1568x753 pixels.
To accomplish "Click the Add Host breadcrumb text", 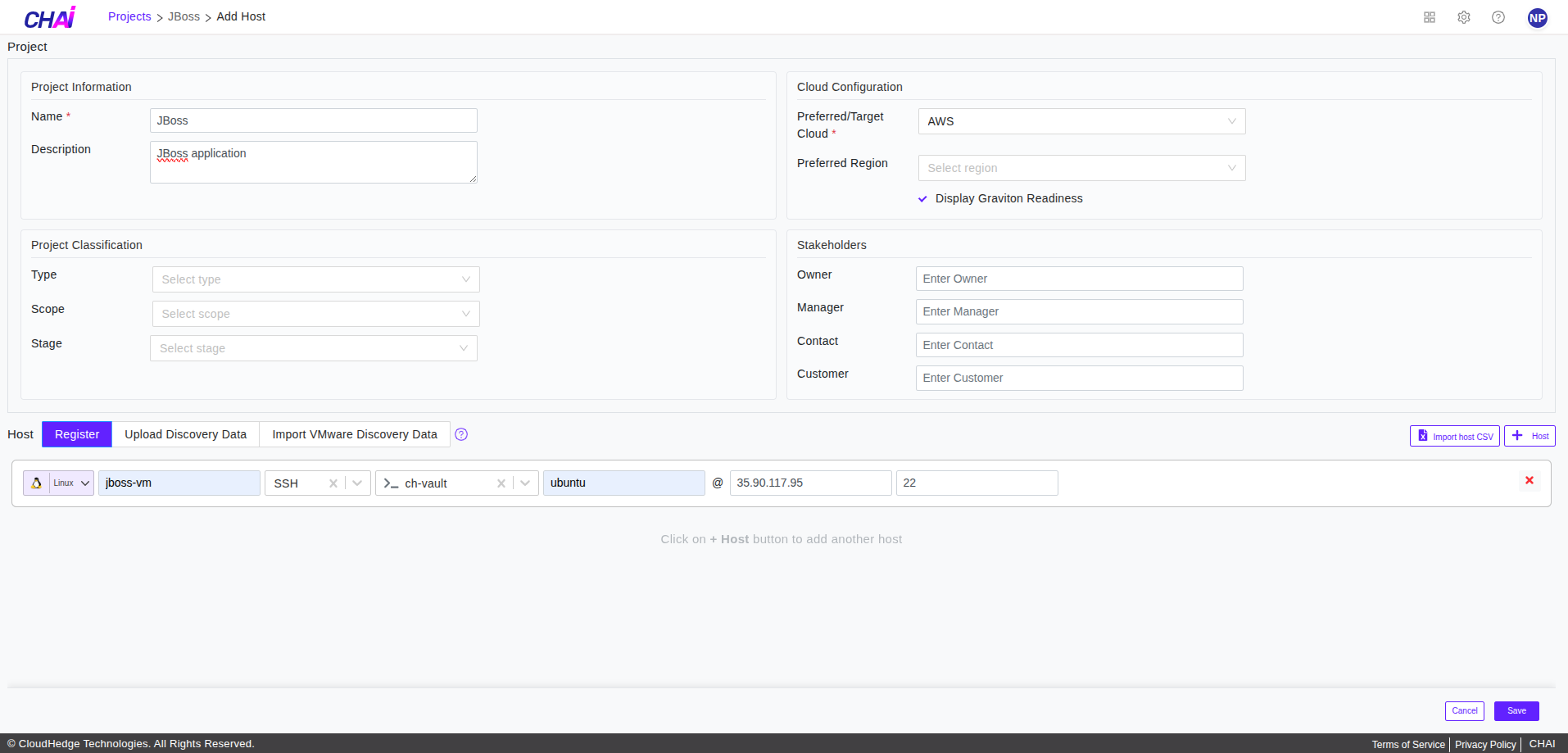I will tap(241, 16).
